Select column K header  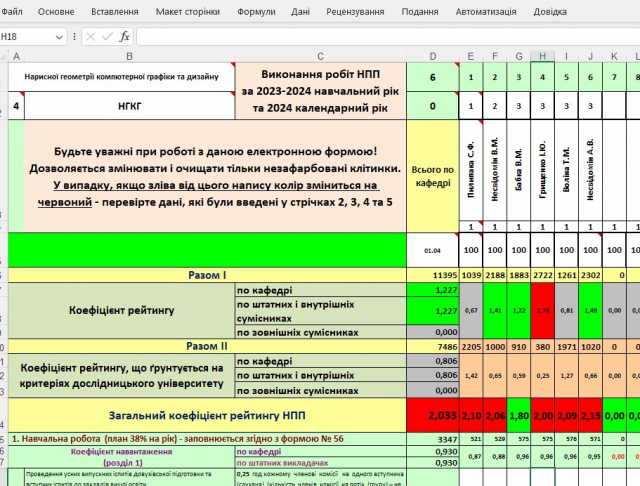614,56
